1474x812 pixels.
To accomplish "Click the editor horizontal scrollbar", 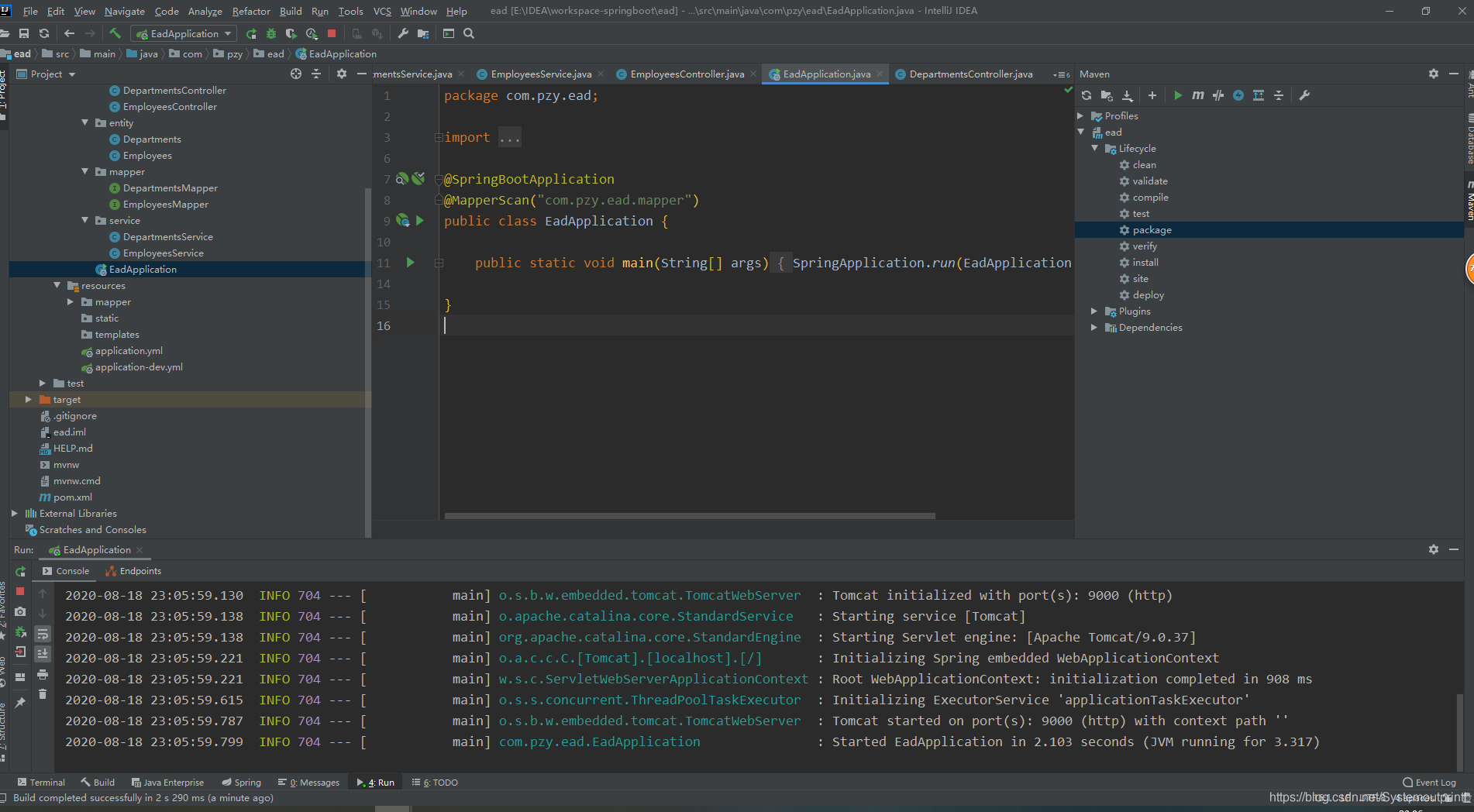I will 690,515.
